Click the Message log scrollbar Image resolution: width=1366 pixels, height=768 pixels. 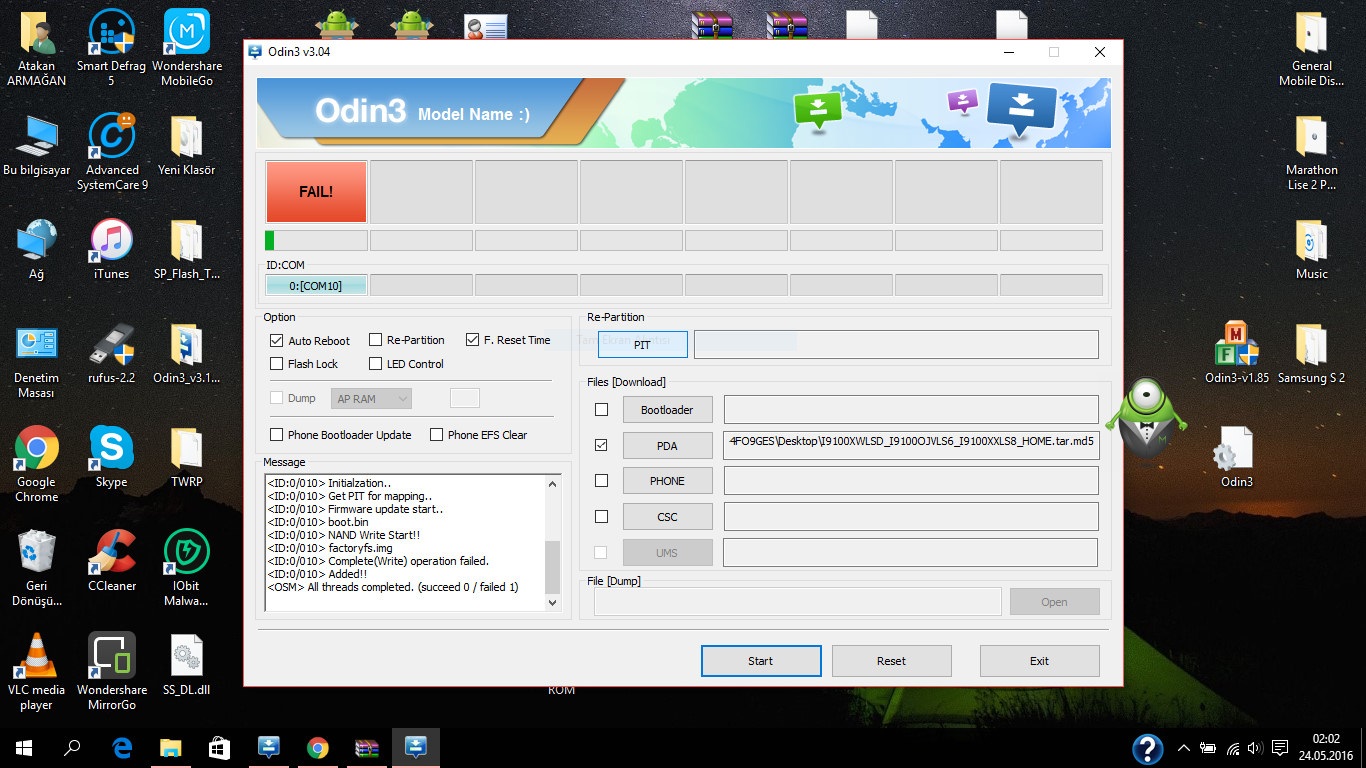pos(553,542)
